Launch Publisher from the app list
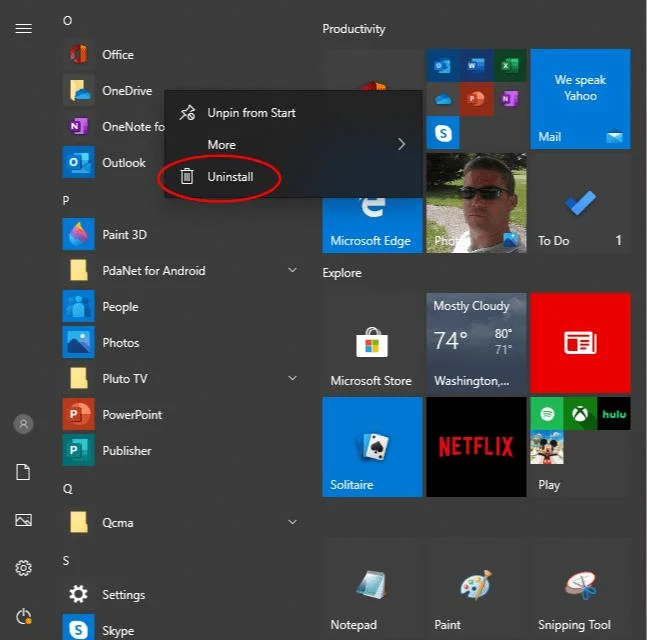This screenshot has height=640, width=647. (x=182, y=451)
